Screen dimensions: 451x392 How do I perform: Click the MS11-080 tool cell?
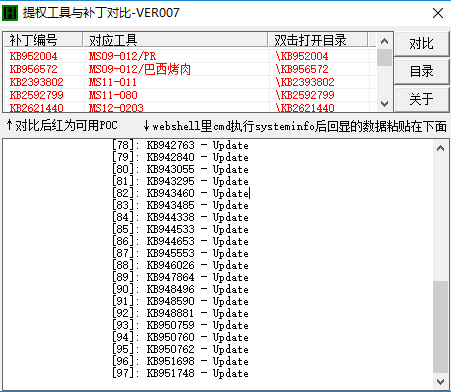point(113,95)
